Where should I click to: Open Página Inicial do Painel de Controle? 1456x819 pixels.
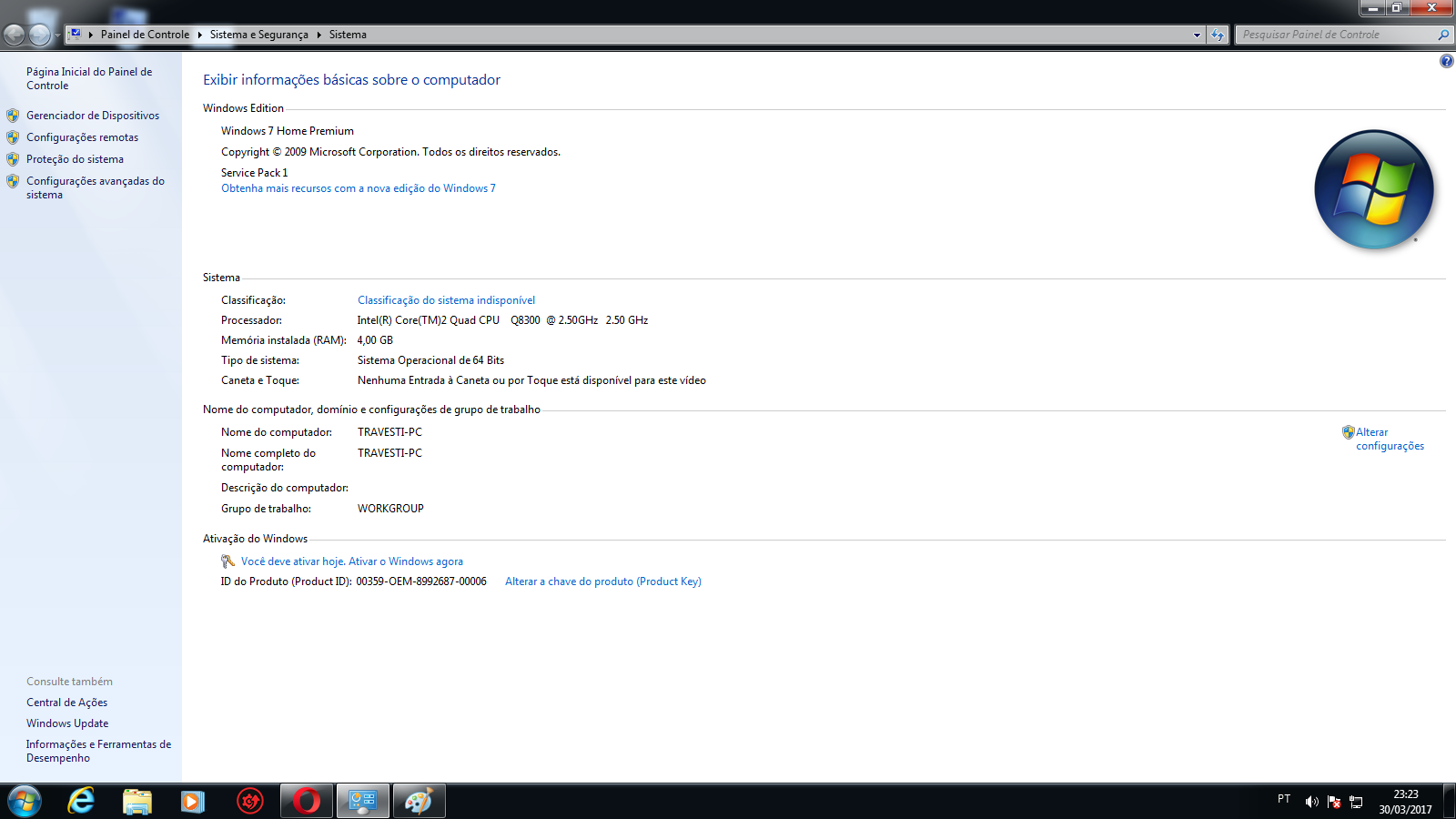pos(89,78)
